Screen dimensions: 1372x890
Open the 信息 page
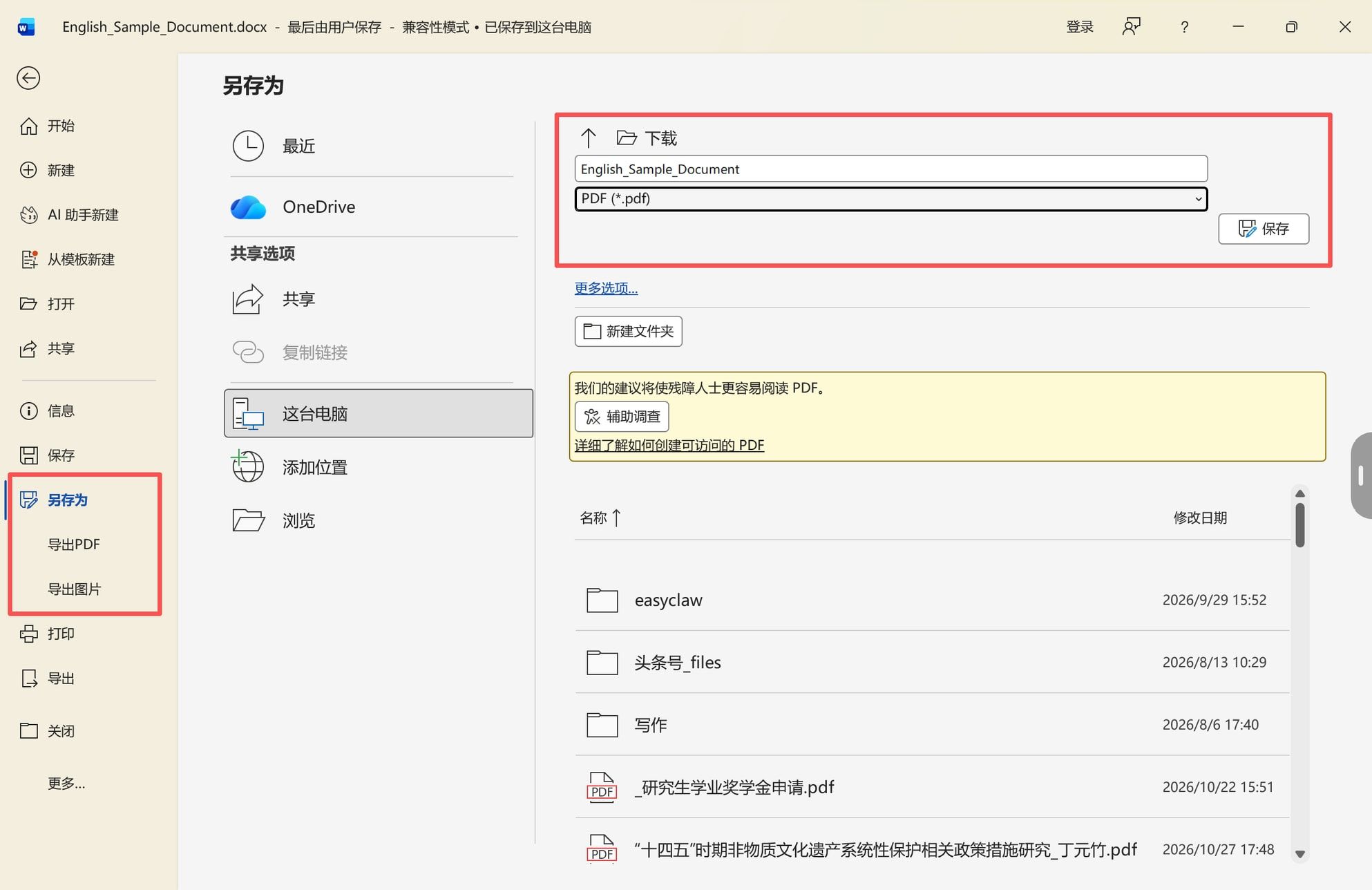tap(47, 411)
